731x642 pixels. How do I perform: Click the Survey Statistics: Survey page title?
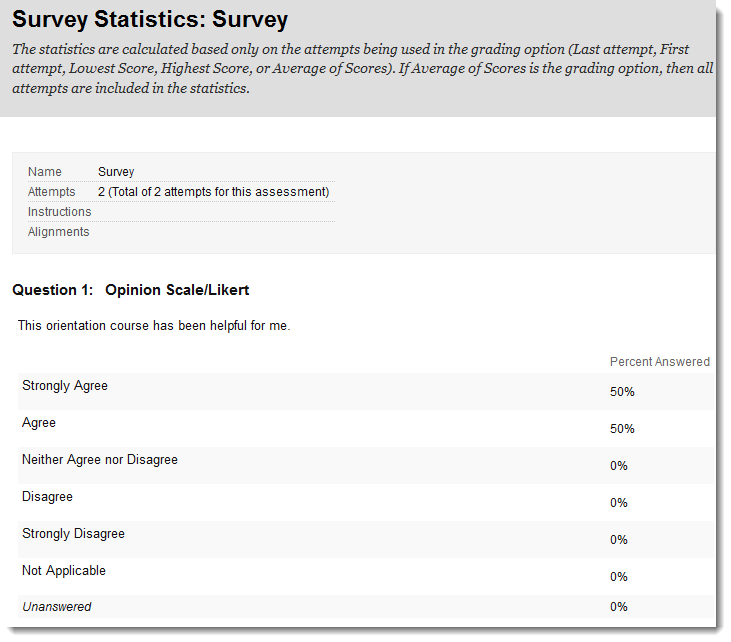(150, 20)
